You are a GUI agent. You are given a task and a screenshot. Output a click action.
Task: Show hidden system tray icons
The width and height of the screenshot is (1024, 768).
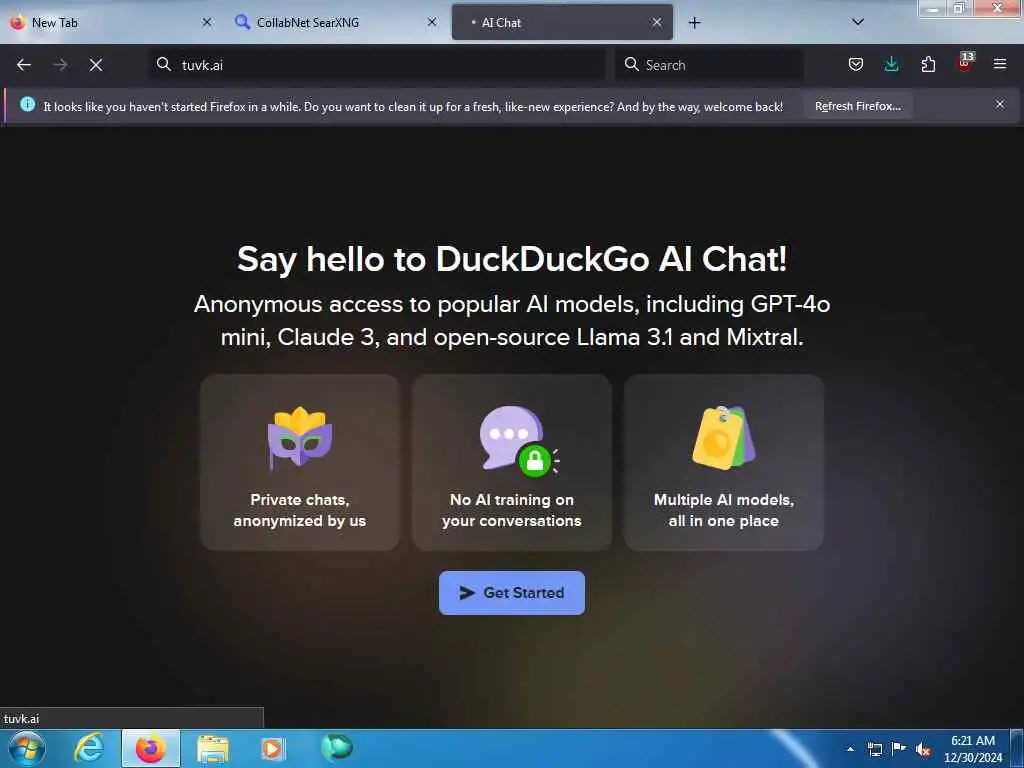(850, 749)
